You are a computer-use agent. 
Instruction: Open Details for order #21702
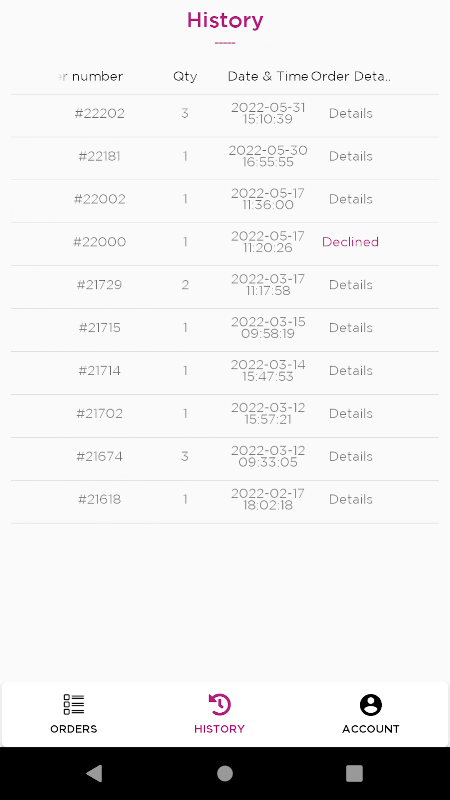[x=351, y=413]
